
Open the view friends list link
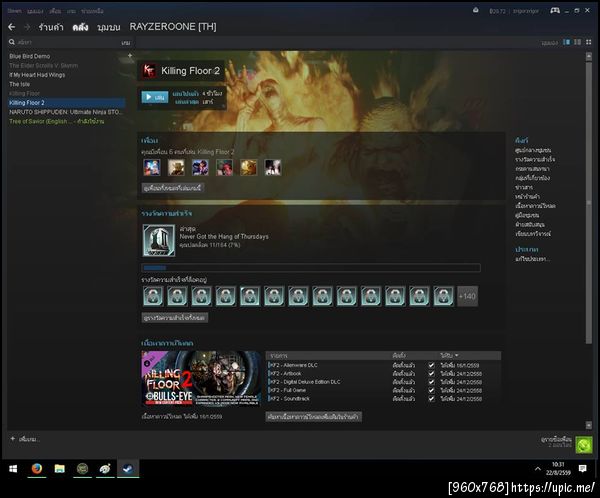tap(556, 439)
